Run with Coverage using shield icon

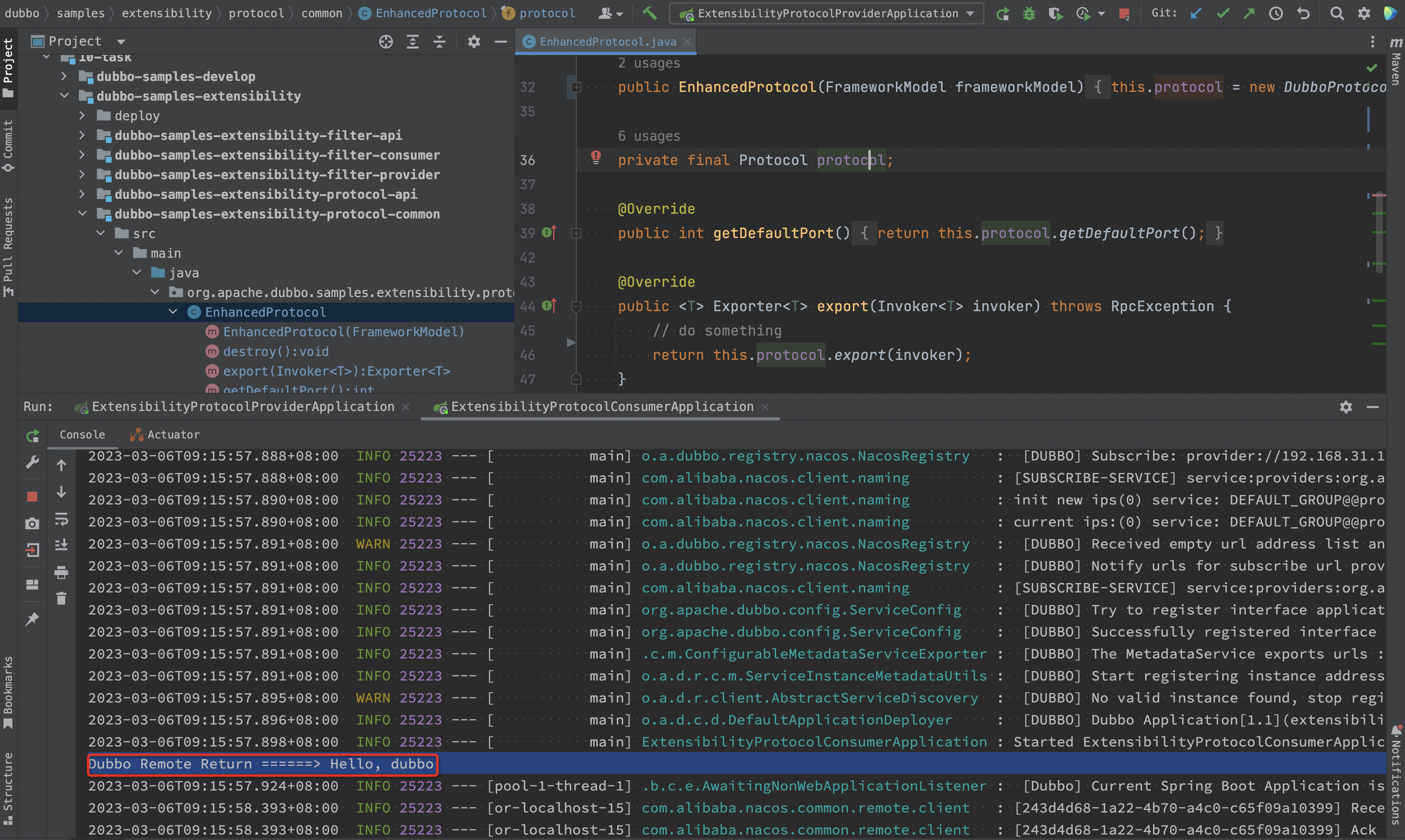(1056, 13)
